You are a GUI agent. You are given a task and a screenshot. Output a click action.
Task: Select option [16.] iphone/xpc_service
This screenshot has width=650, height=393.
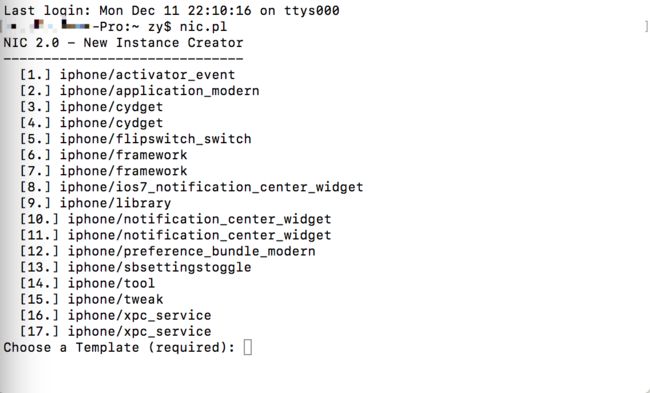[x=115, y=315]
